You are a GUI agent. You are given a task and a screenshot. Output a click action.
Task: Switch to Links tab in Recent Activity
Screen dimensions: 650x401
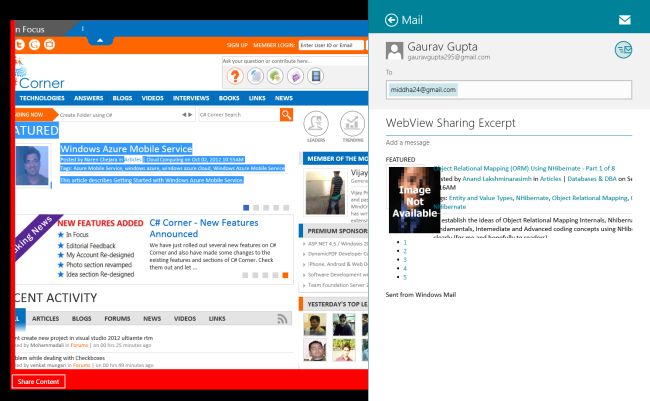[217, 318]
